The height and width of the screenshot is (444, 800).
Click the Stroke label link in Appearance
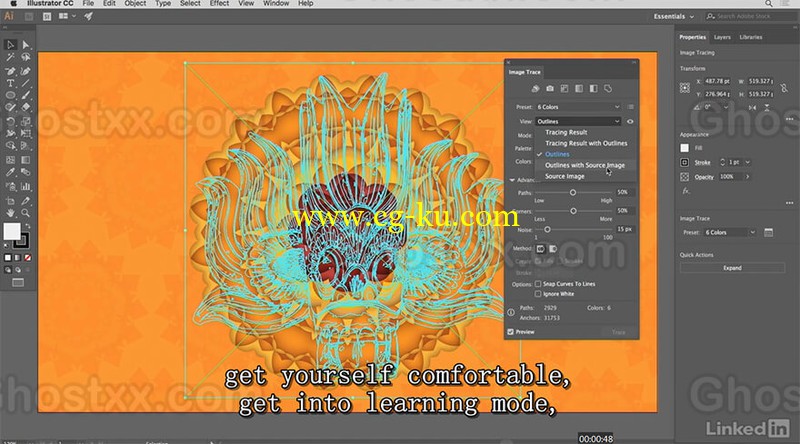coord(702,162)
